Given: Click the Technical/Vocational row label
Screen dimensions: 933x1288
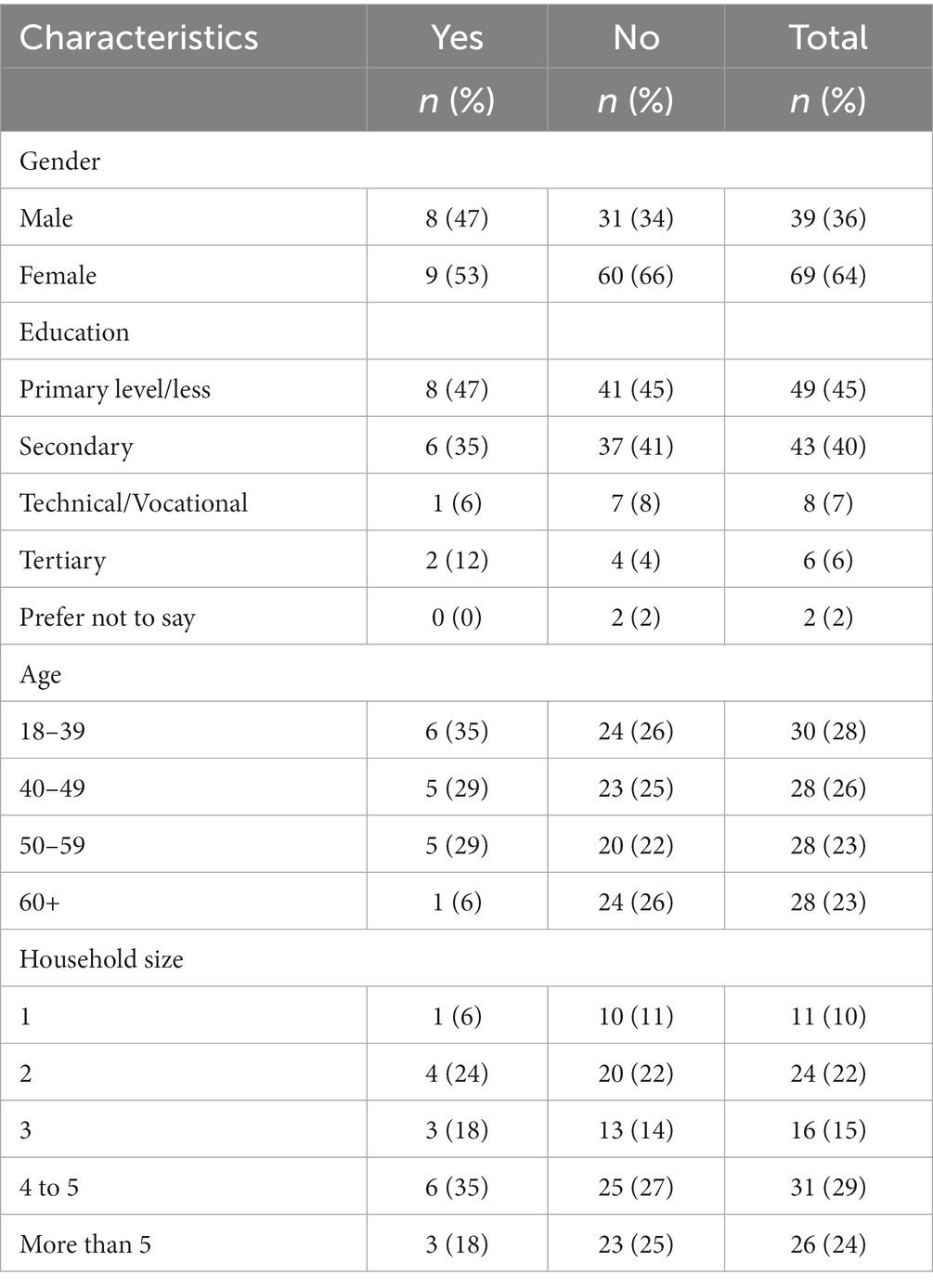Looking at the screenshot, I should point(134,503).
